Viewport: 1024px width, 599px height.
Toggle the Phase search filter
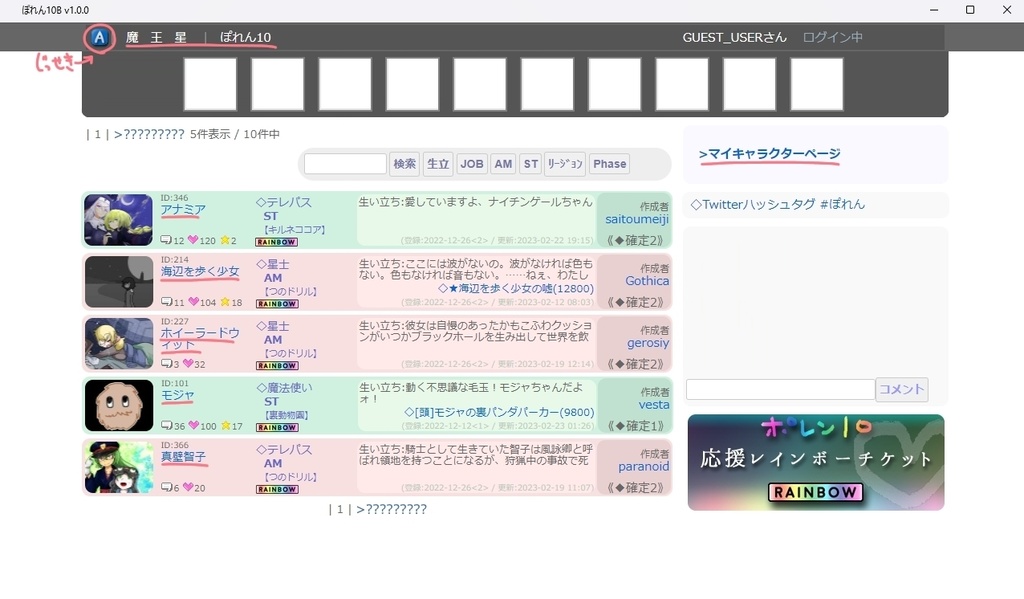[609, 163]
